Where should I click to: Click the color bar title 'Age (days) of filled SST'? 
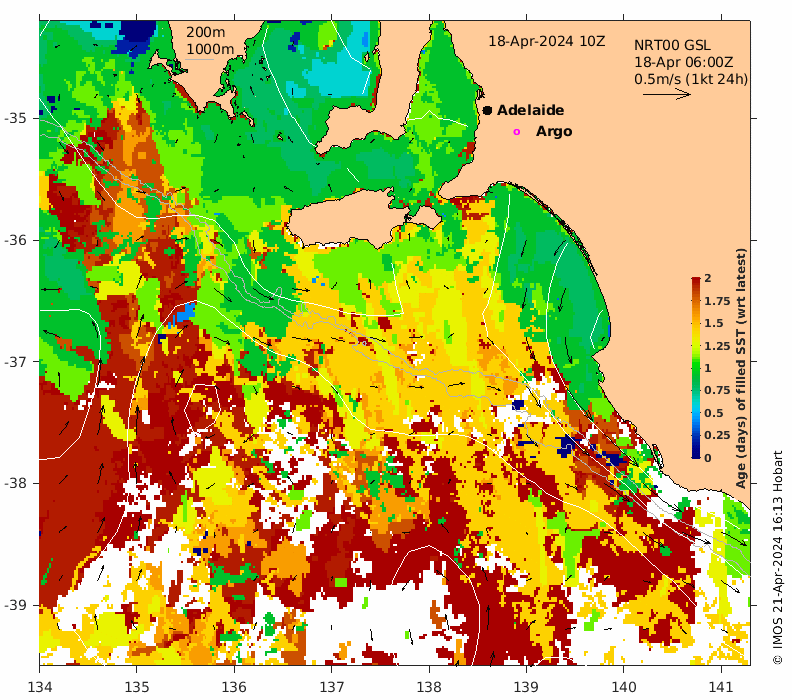point(741,368)
